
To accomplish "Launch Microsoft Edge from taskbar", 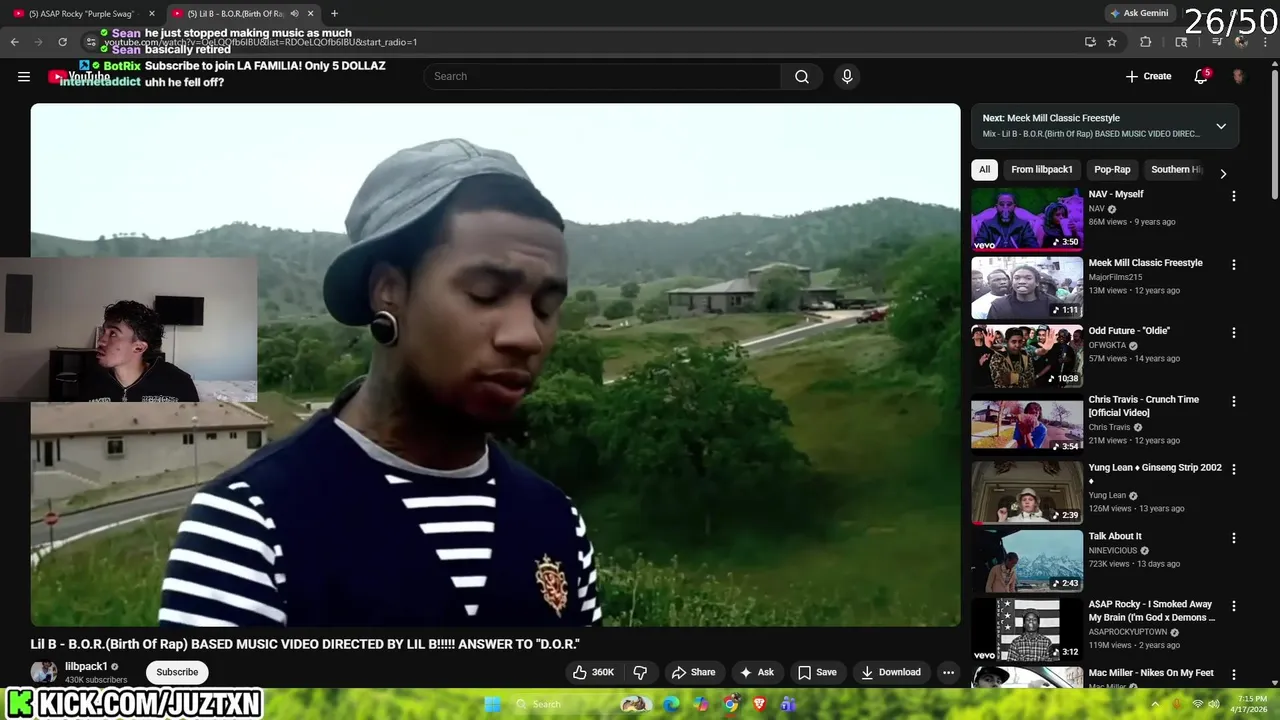I will coord(672,704).
